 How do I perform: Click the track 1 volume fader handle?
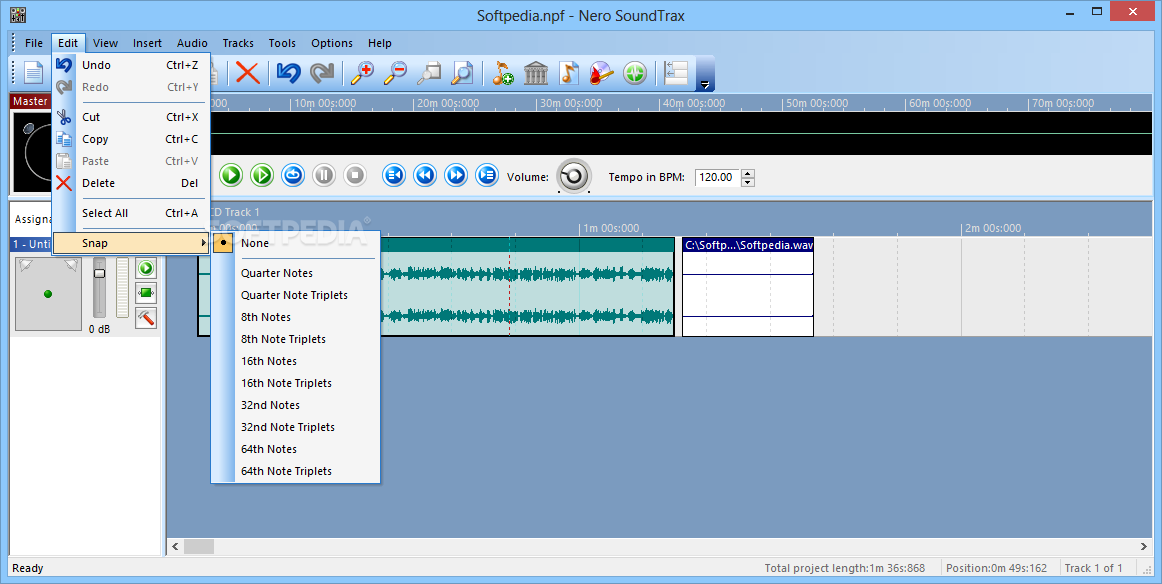pyautogui.click(x=99, y=273)
